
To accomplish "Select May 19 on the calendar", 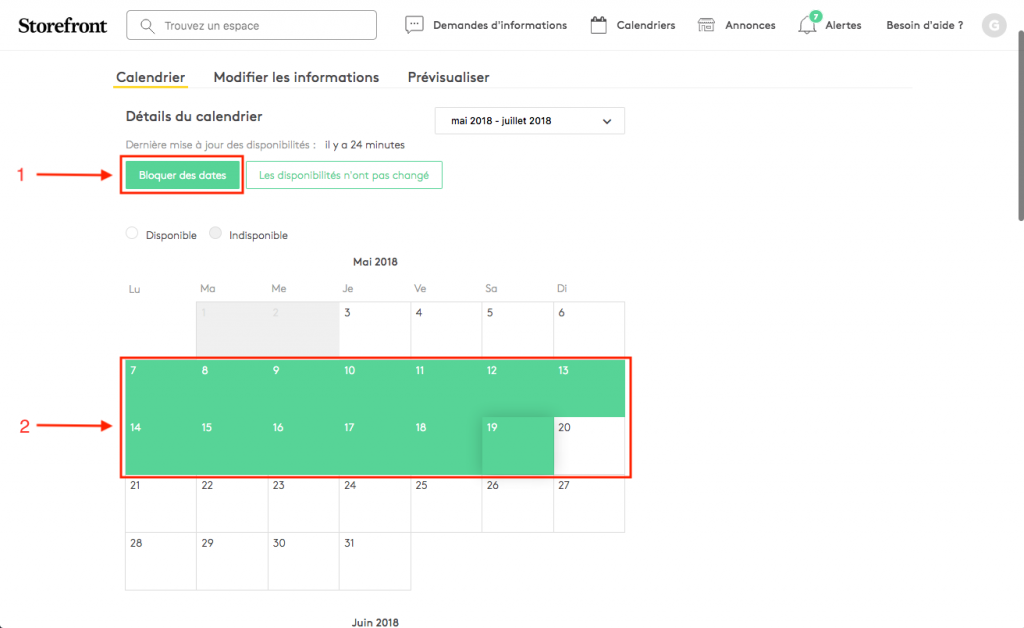I will pos(517,446).
